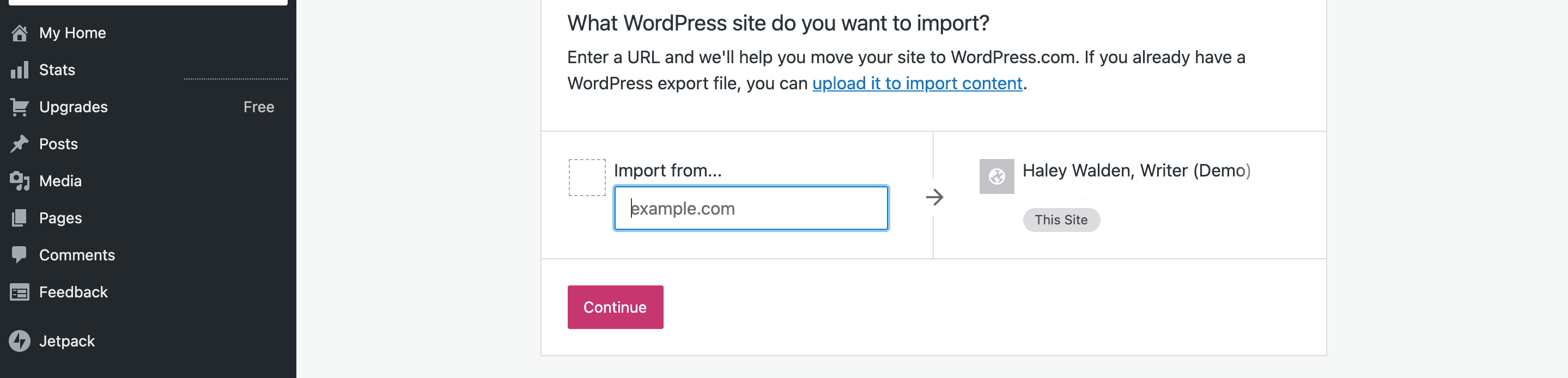Viewport: 1568px width, 378px height.
Task: Click the My Home house icon
Action: (20, 33)
